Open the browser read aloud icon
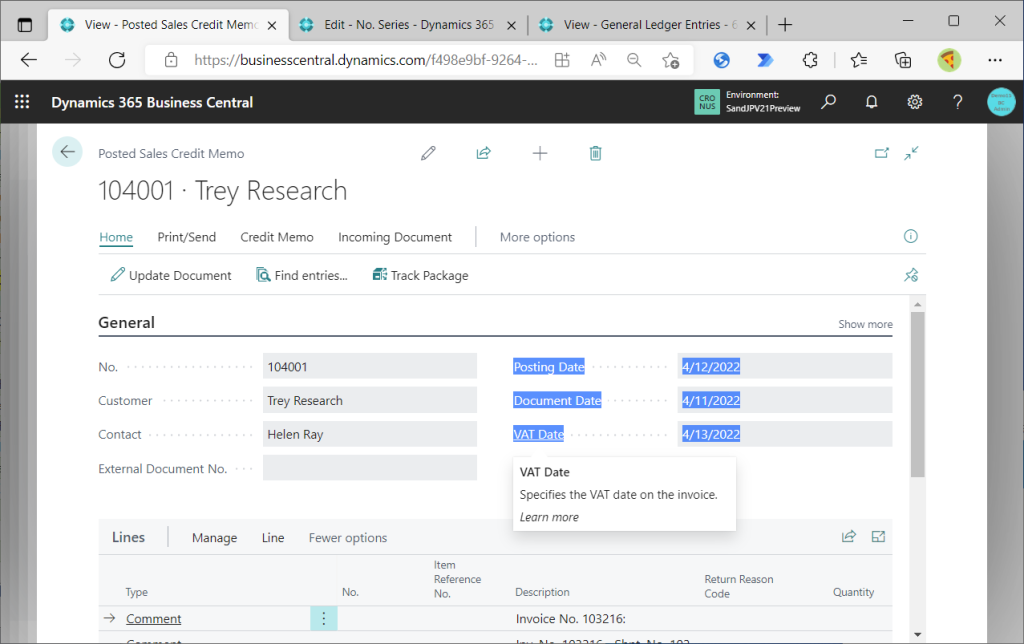This screenshot has width=1024, height=644. 598,60
